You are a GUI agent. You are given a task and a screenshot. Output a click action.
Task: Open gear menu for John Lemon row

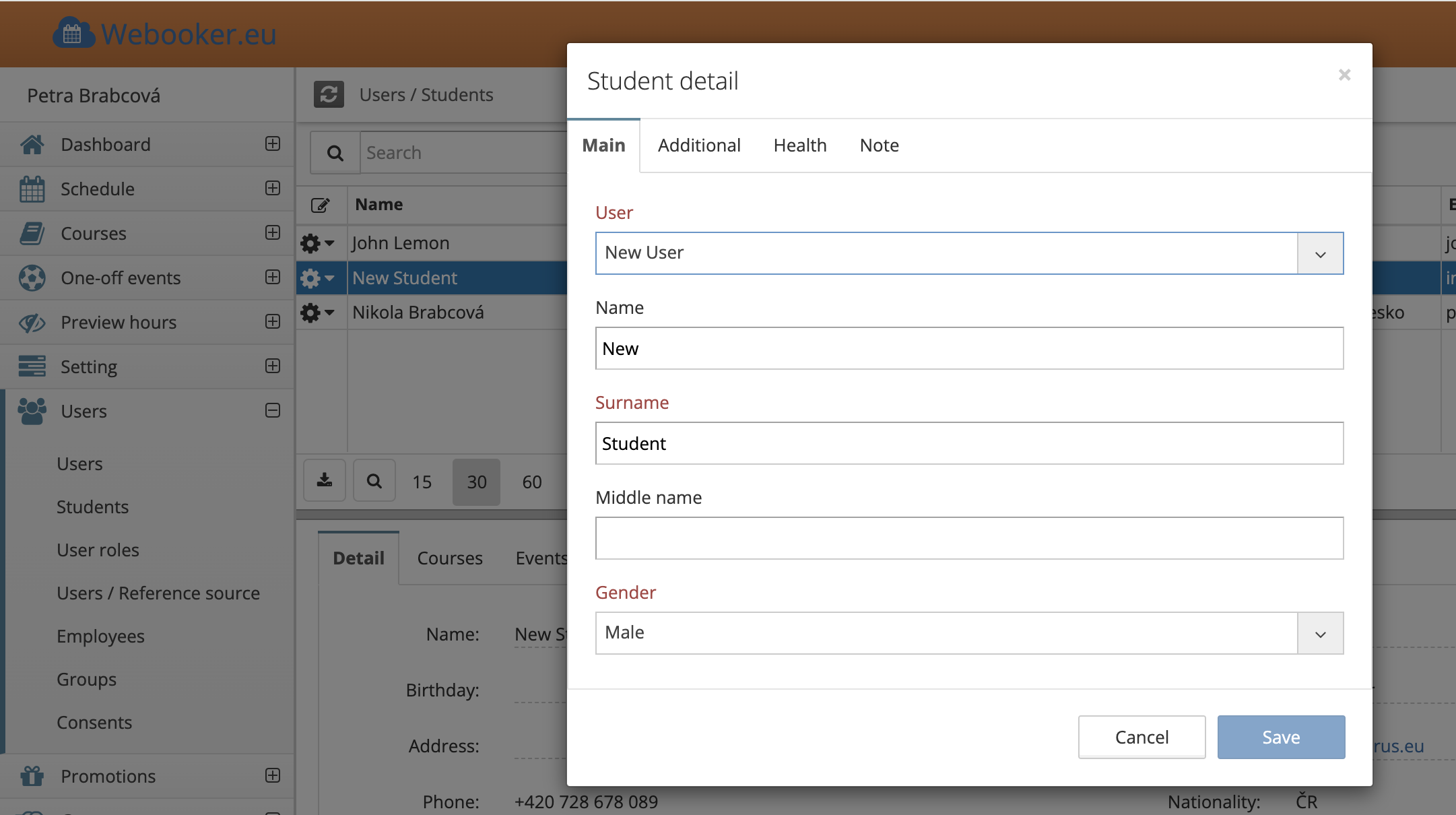pos(317,243)
